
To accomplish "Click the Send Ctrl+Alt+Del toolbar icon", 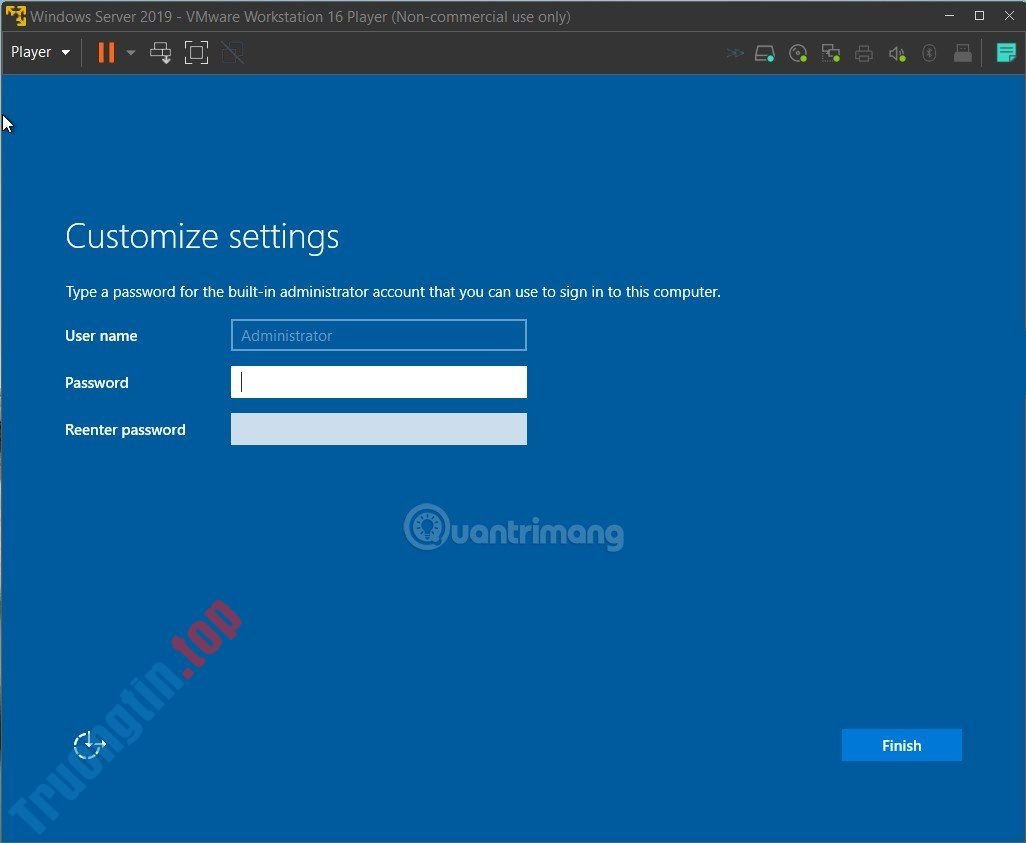I will (160, 53).
